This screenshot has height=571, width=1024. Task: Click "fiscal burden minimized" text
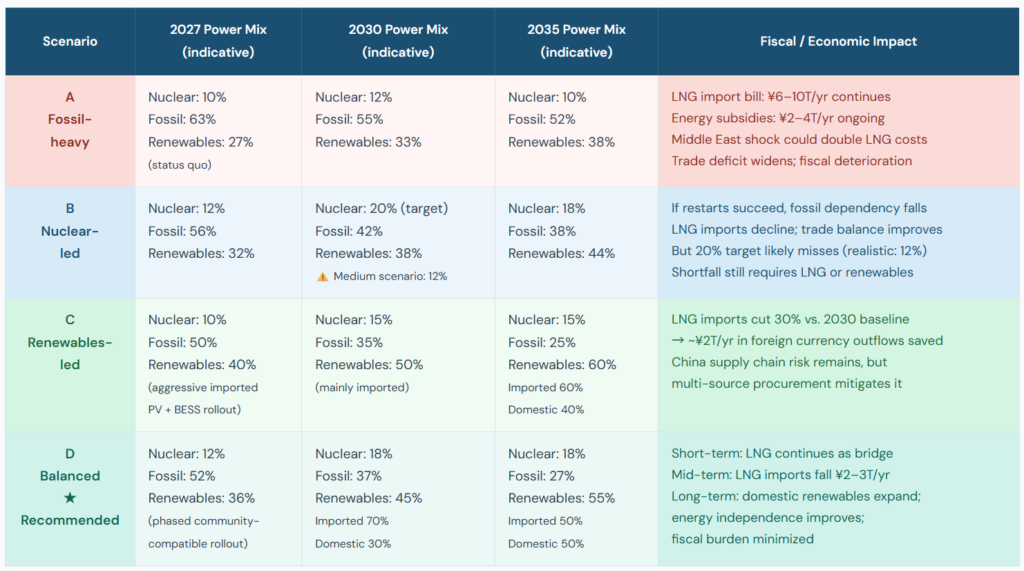(742, 539)
